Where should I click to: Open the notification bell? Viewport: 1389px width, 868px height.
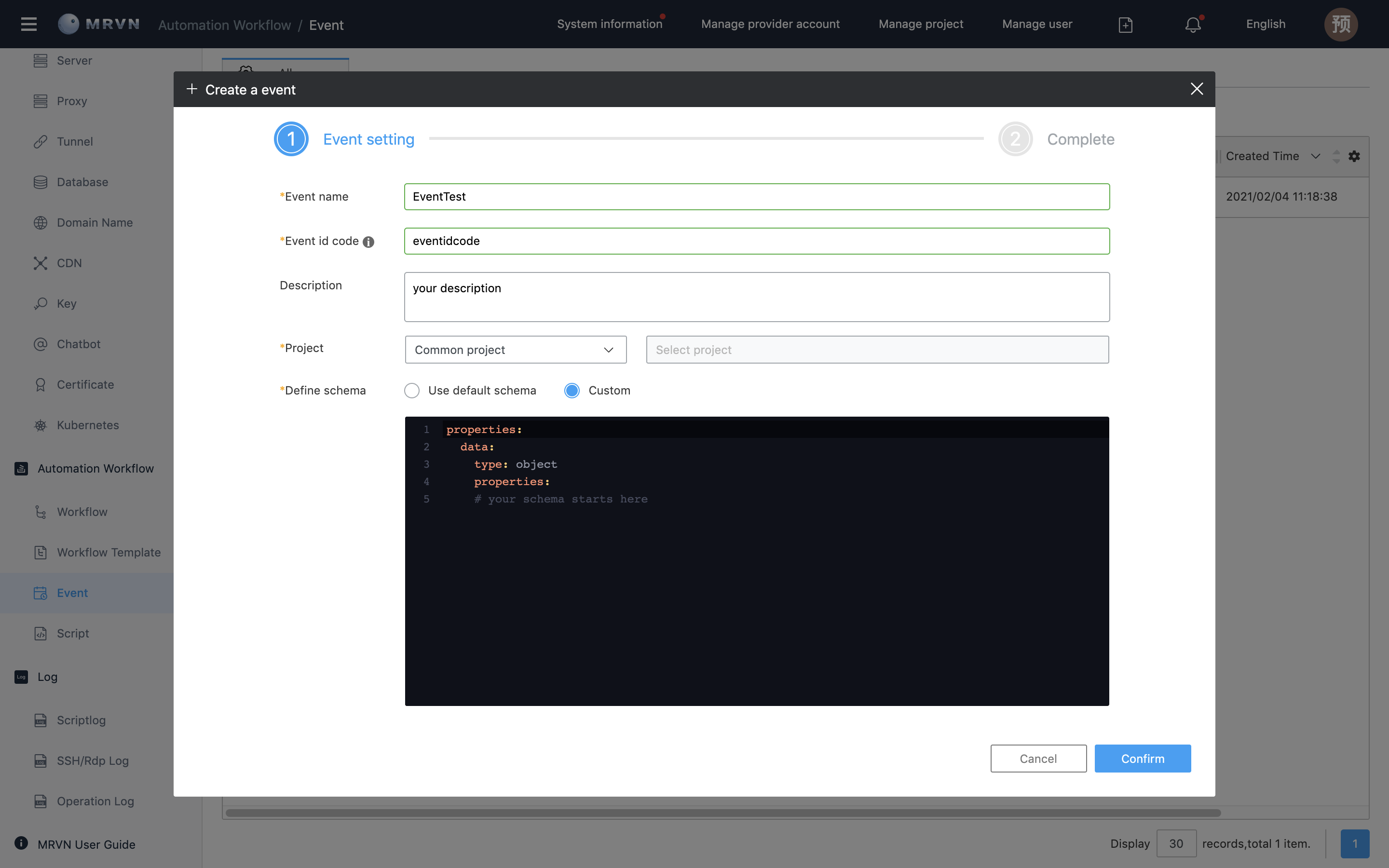tap(1192, 24)
